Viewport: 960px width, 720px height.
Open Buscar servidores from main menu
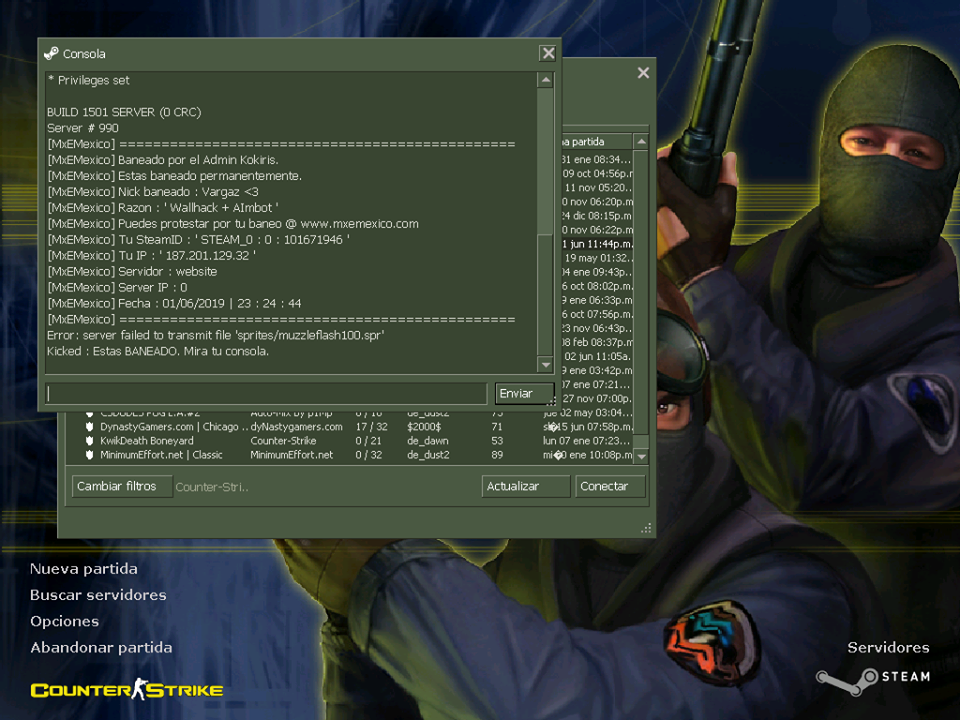tap(98, 595)
